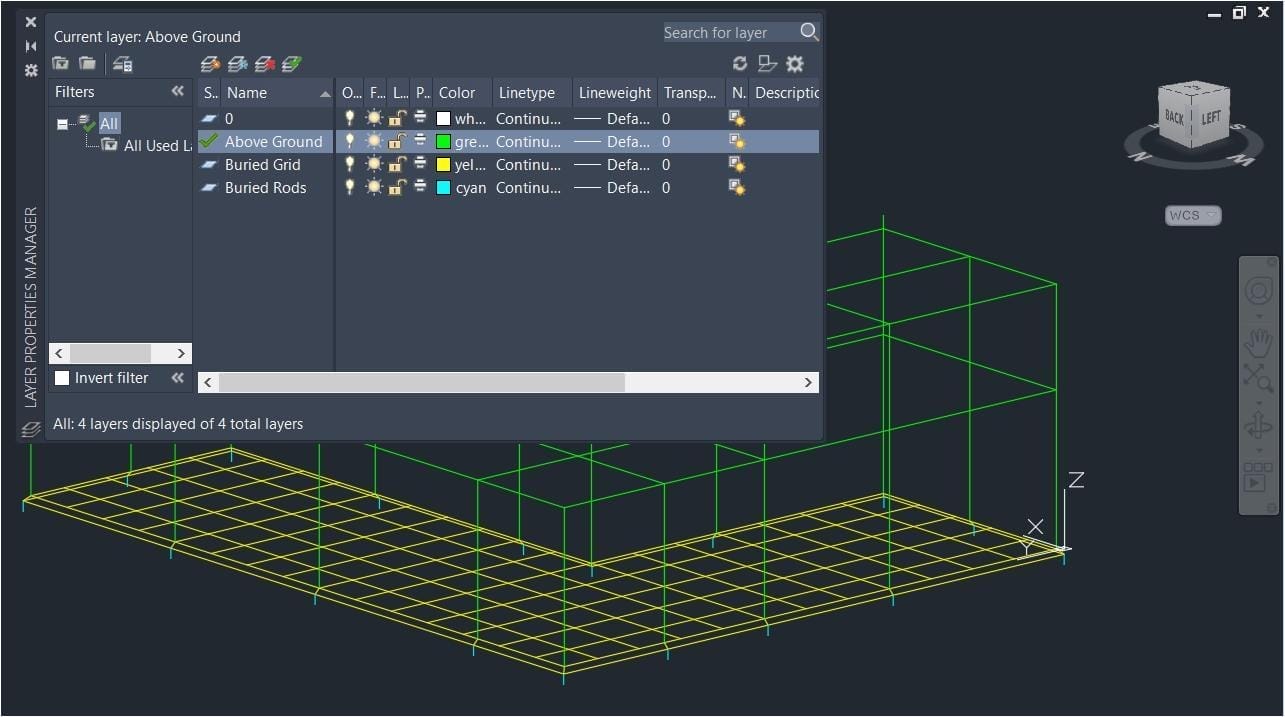Open Layer Properties Manager settings gear

(794, 63)
